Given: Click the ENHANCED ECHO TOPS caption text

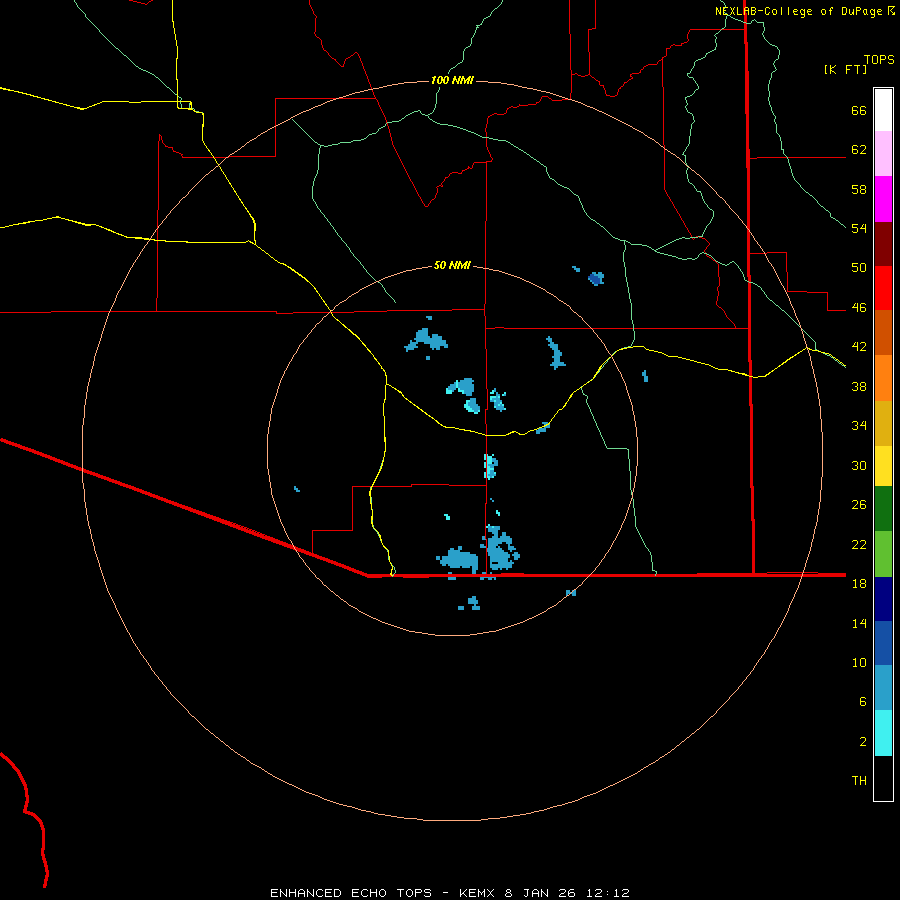Looking at the screenshot, I should tap(351, 893).
